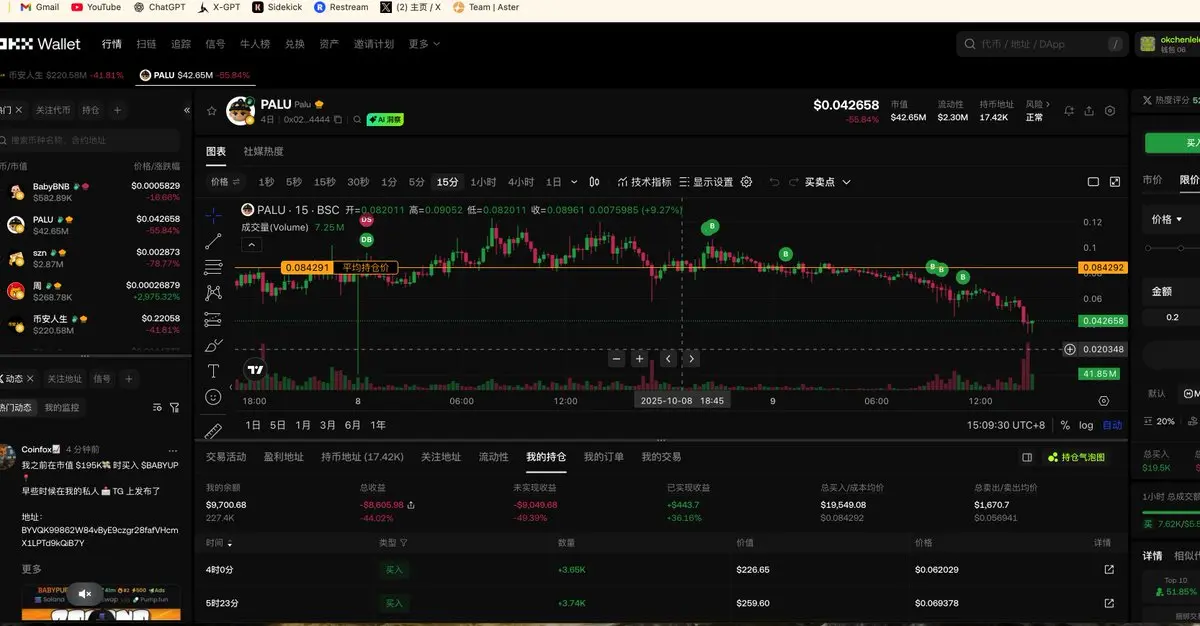This screenshot has width=1200, height=626.
Task: Open price alert bell for PALU
Action: (1069, 111)
